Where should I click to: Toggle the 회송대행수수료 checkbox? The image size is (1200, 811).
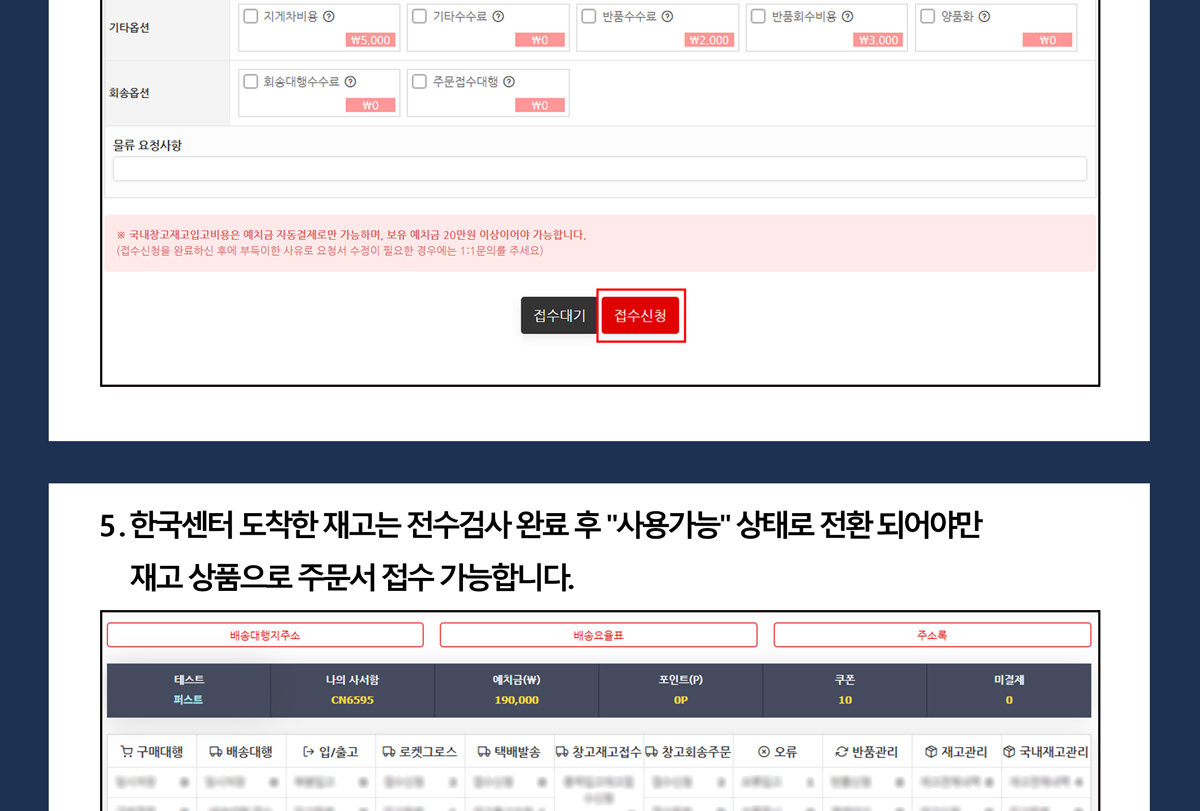click(251, 82)
